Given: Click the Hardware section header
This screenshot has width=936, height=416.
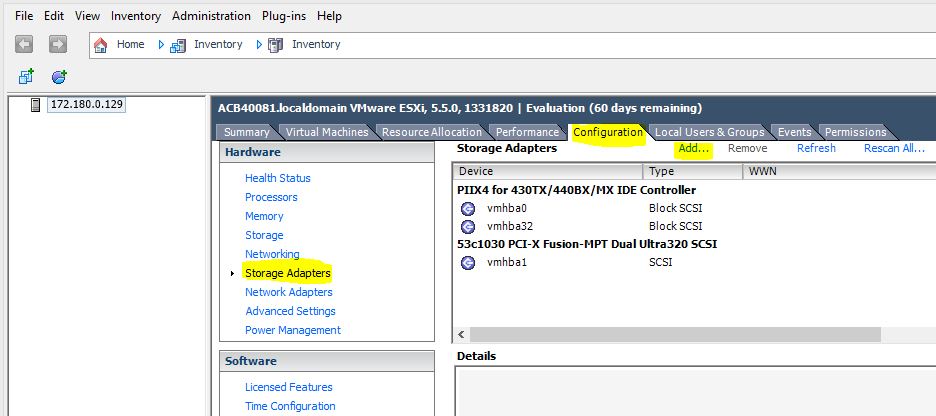Looking at the screenshot, I should click(327, 152).
